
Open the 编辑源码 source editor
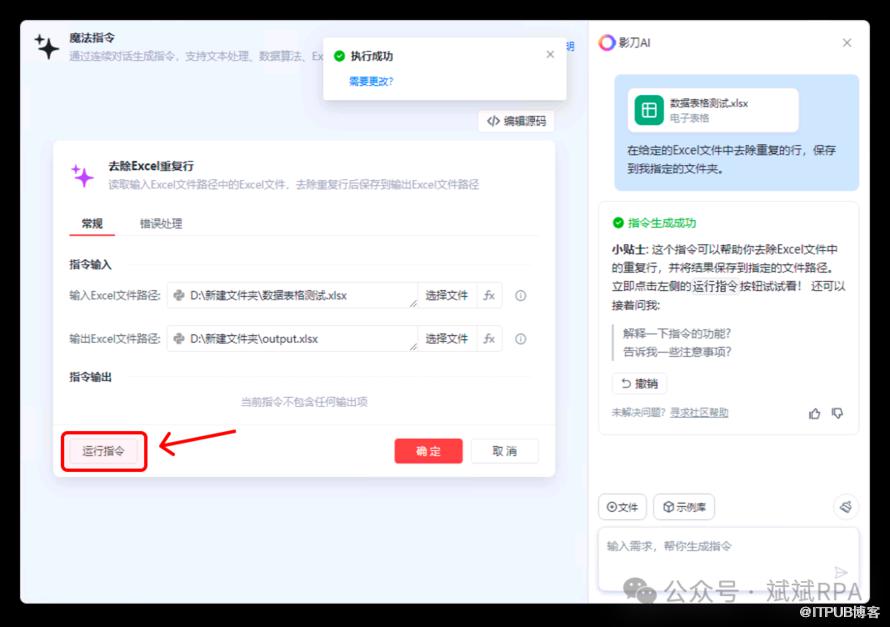pyautogui.click(x=516, y=121)
